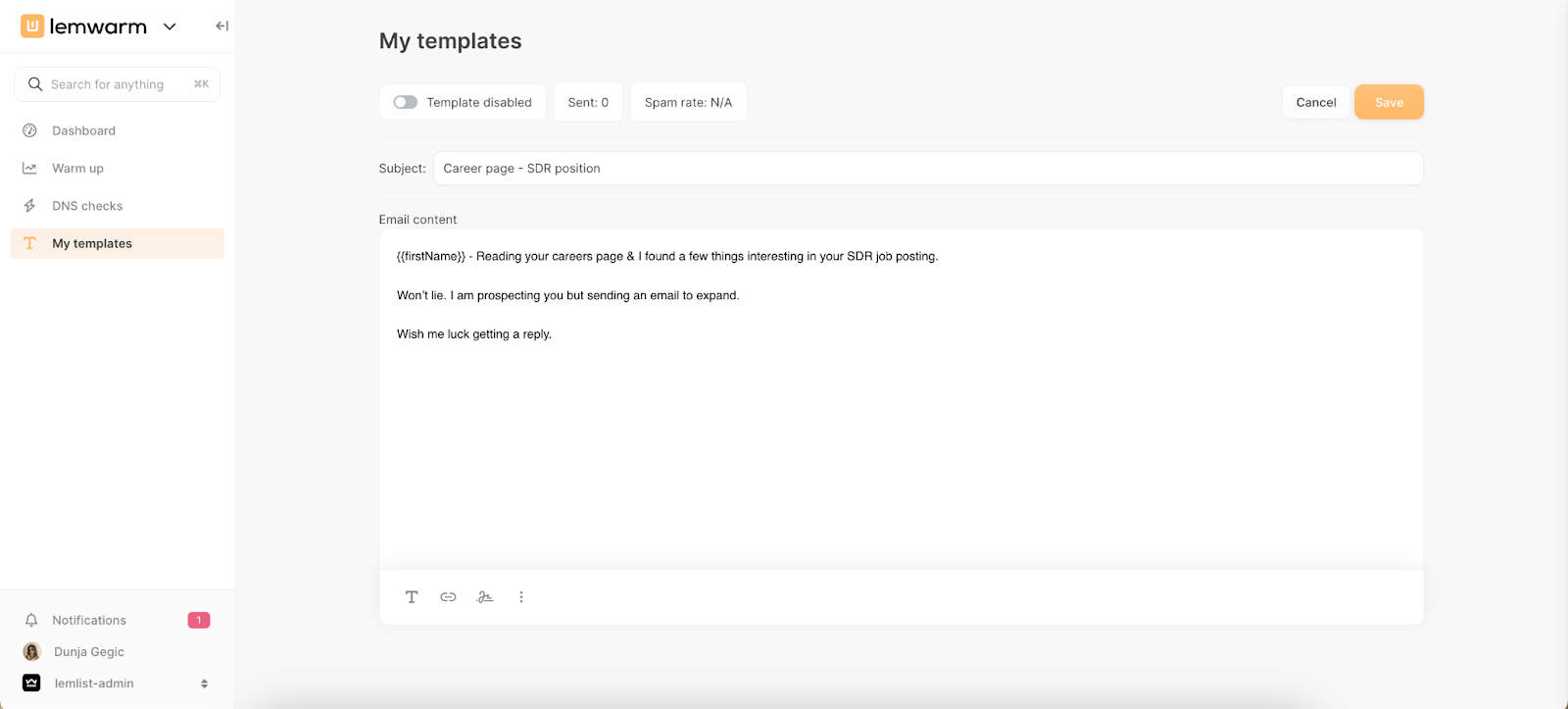Screen dimensions: 1568x709
Task: Save the template
Action: click(1388, 102)
